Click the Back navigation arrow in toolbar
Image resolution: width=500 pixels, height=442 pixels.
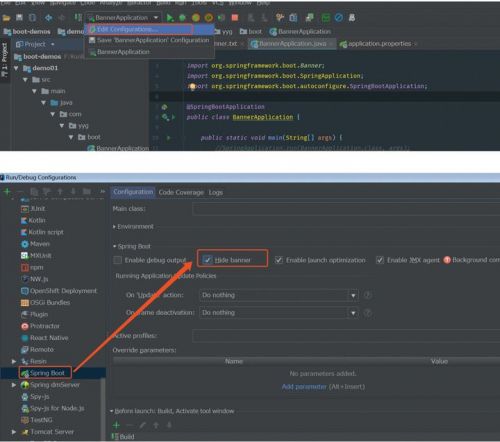click(48, 18)
